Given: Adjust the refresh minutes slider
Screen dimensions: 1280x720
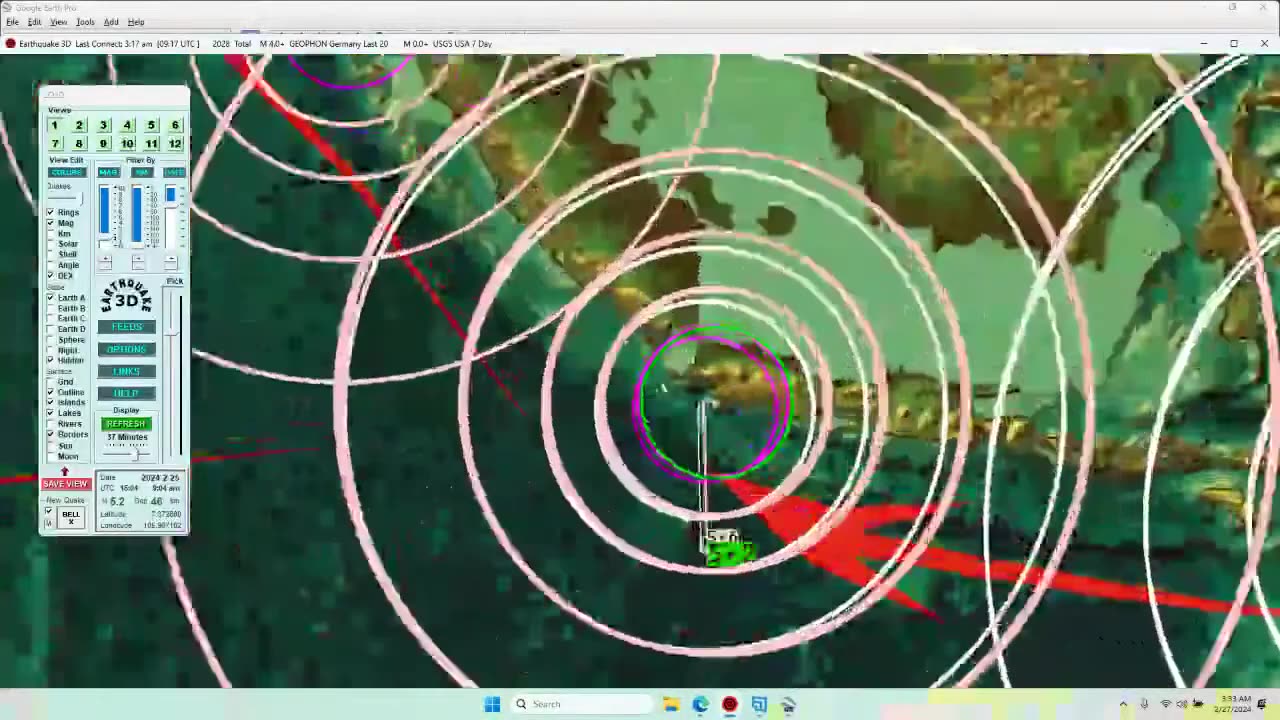Looking at the screenshot, I should [126, 454].
